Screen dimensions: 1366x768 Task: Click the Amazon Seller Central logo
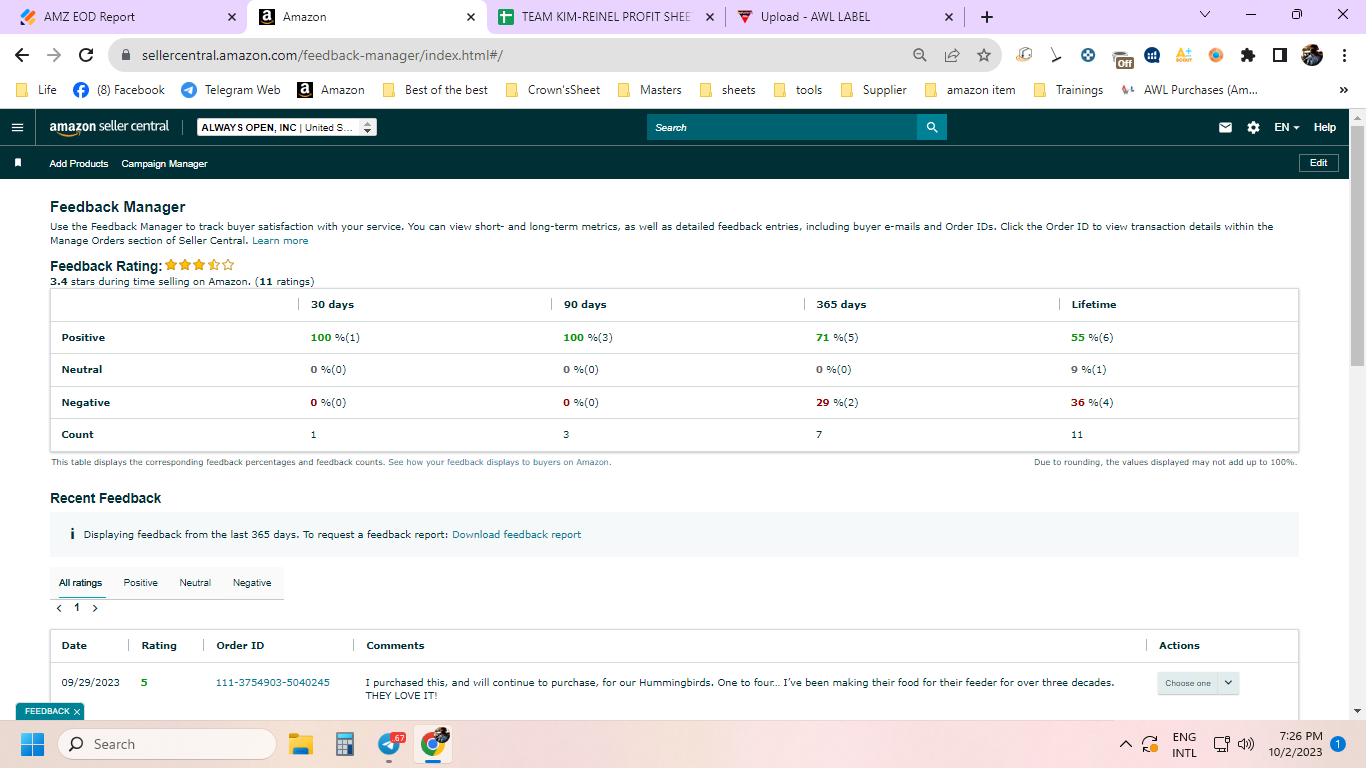click(x=110, y=128)
